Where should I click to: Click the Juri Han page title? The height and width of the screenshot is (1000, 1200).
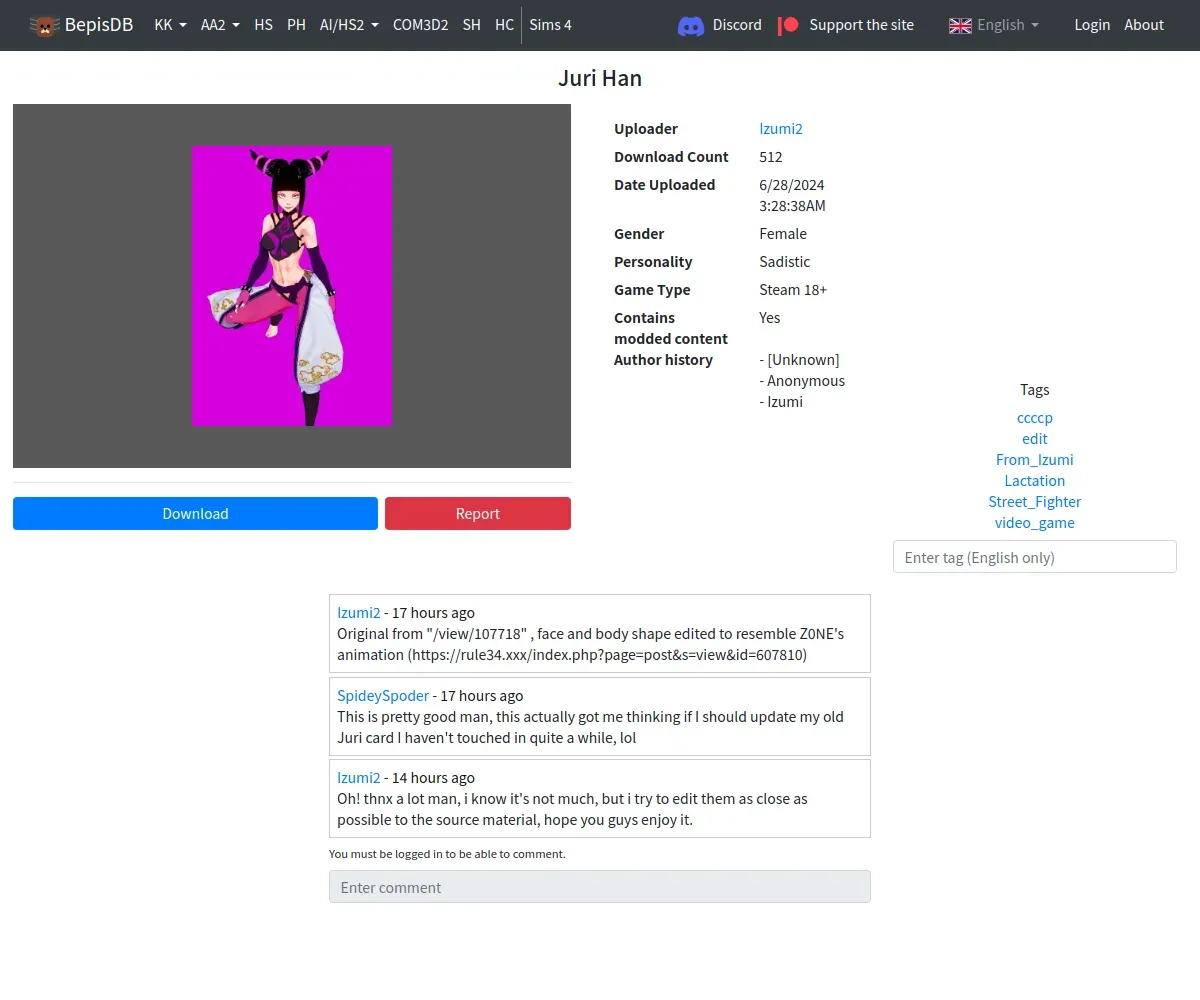pyautogui.click(x=600, y=78)
